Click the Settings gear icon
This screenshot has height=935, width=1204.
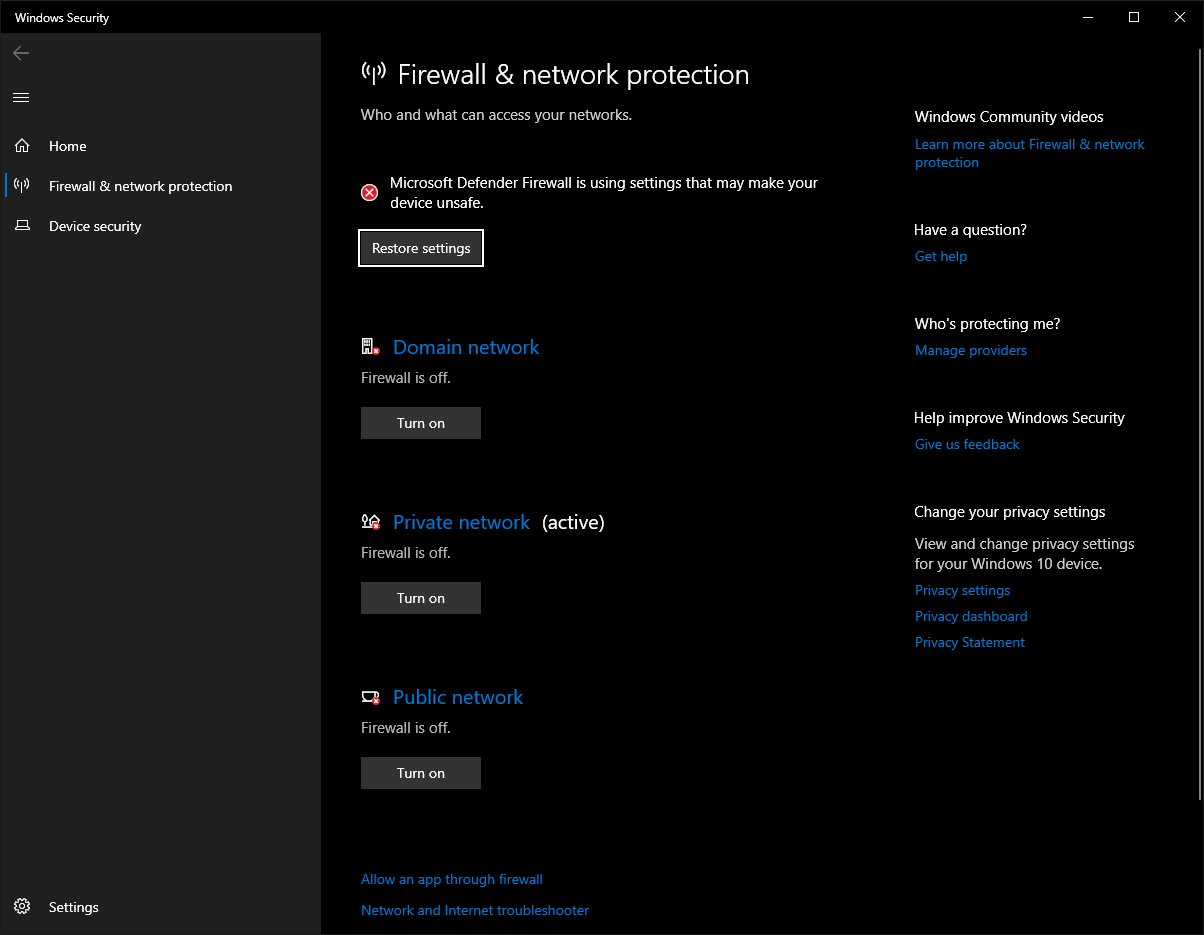[22, 907]
